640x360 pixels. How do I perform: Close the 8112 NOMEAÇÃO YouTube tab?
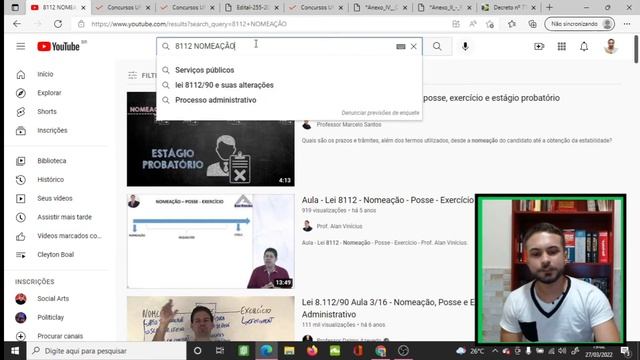pyautogui.click(x=83, y=8)
